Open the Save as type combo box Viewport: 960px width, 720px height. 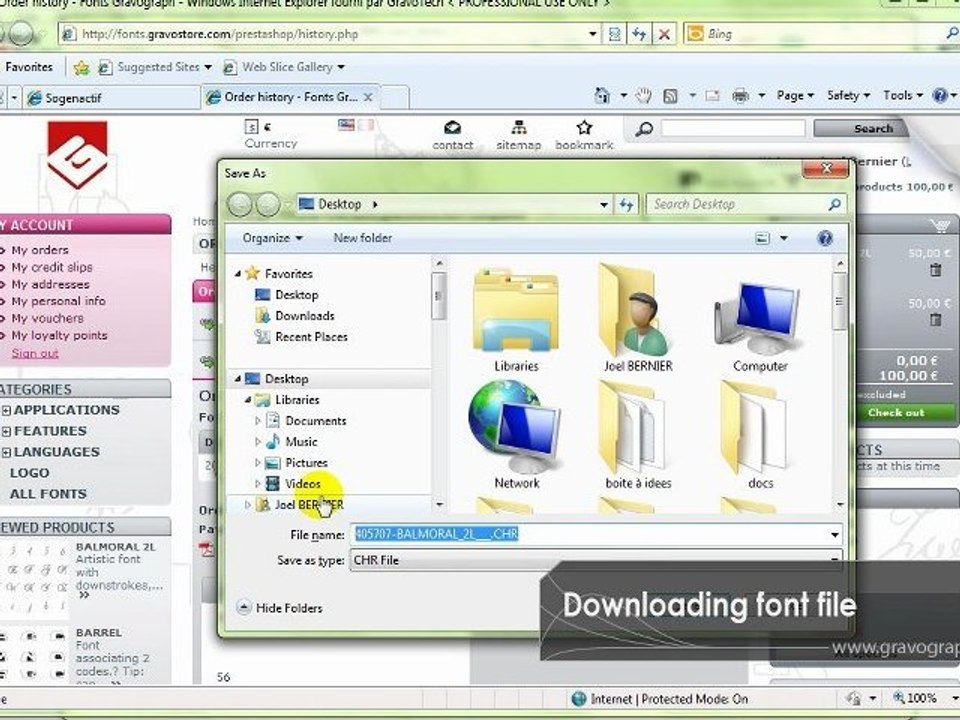coord(595,560)
